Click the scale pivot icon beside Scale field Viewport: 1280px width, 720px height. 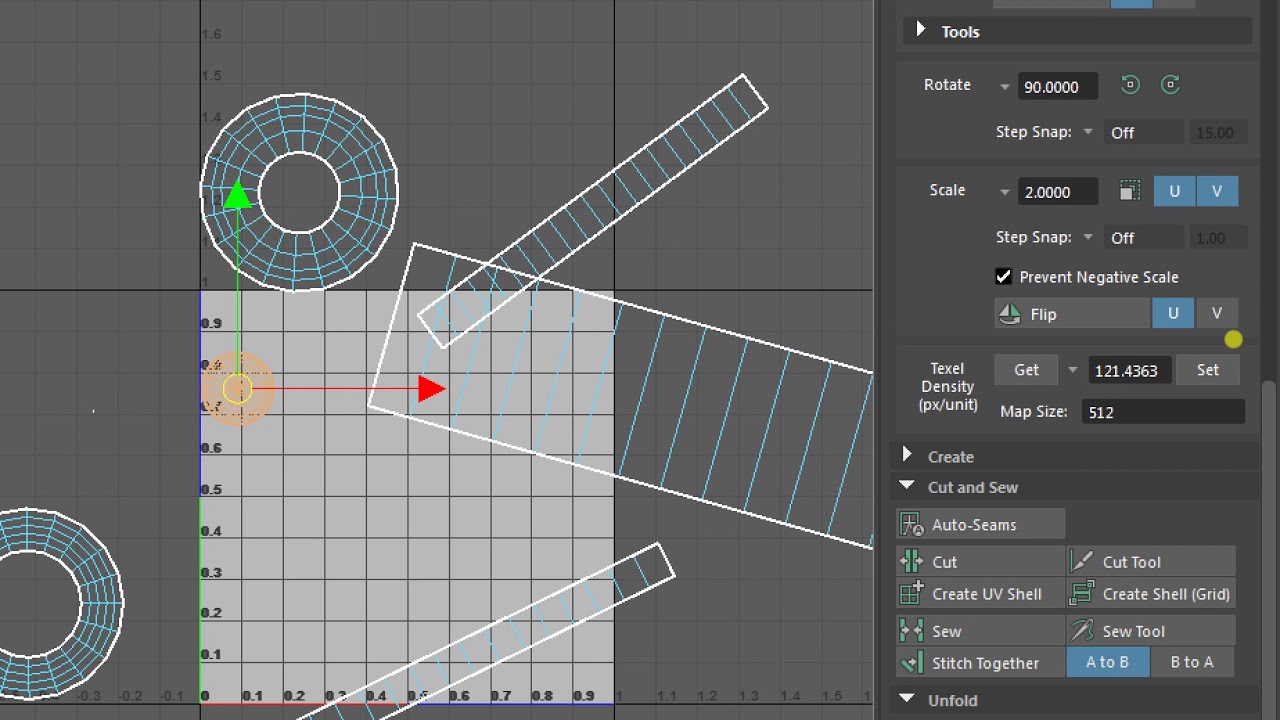1129,191
